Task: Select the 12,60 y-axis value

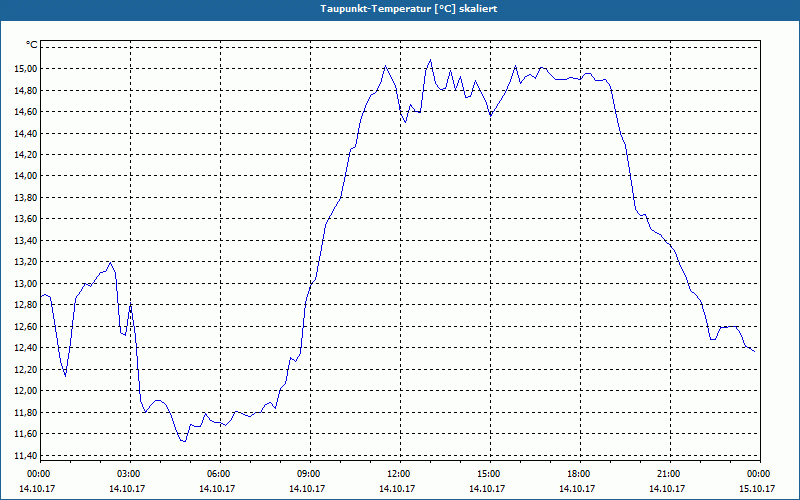Action: pyautogui.click(x=26, y=327)
